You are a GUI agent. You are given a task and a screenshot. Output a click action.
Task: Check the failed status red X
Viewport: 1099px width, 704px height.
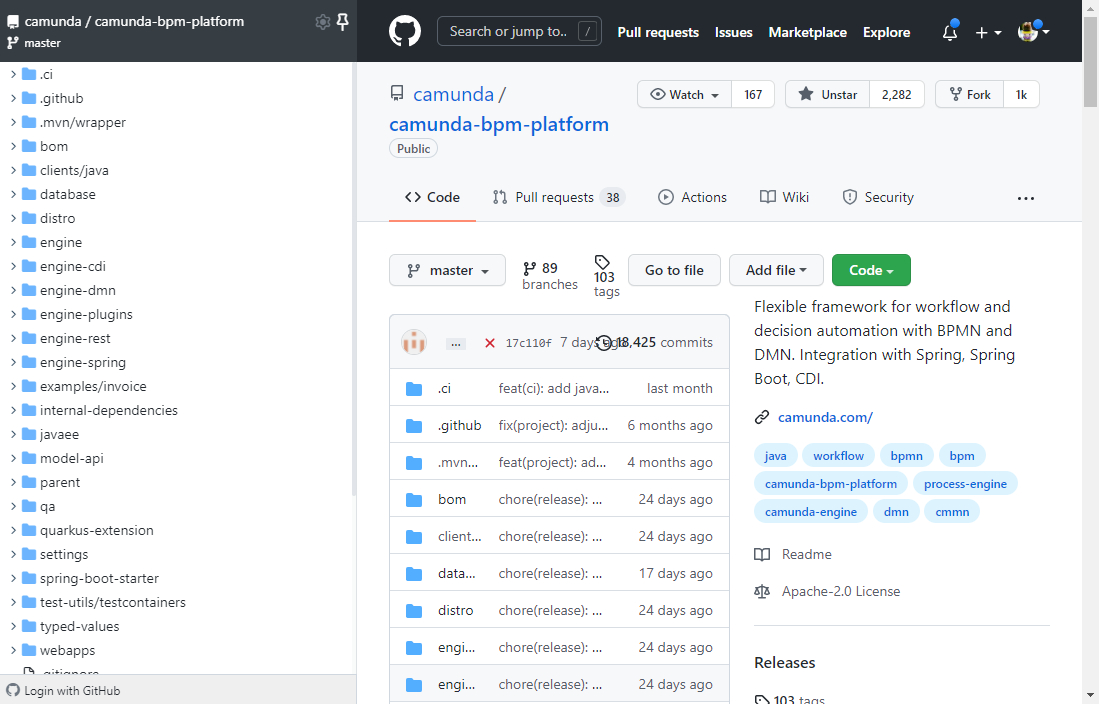click(x=490, y=343)
